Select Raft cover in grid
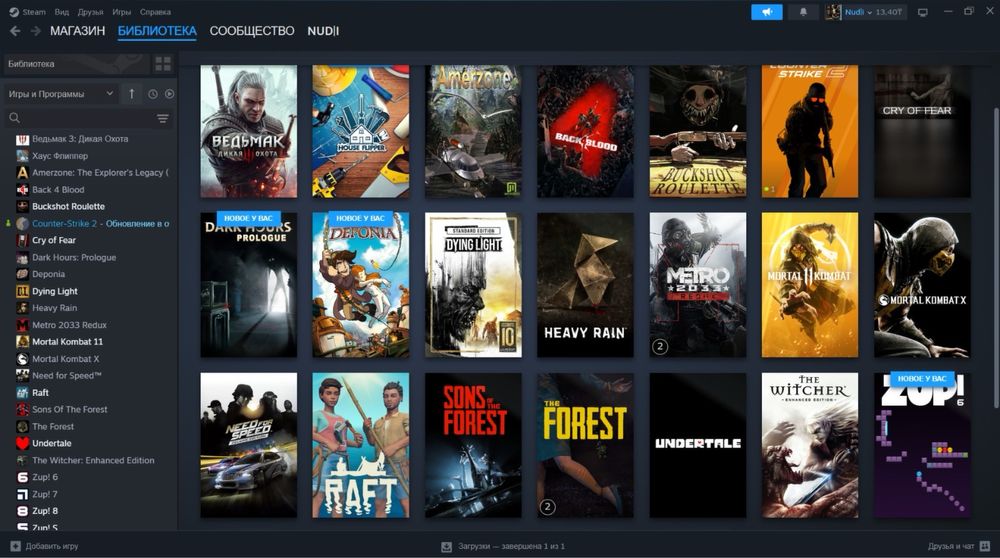Viewport: 1000px width, 558px height. point(361,445)
